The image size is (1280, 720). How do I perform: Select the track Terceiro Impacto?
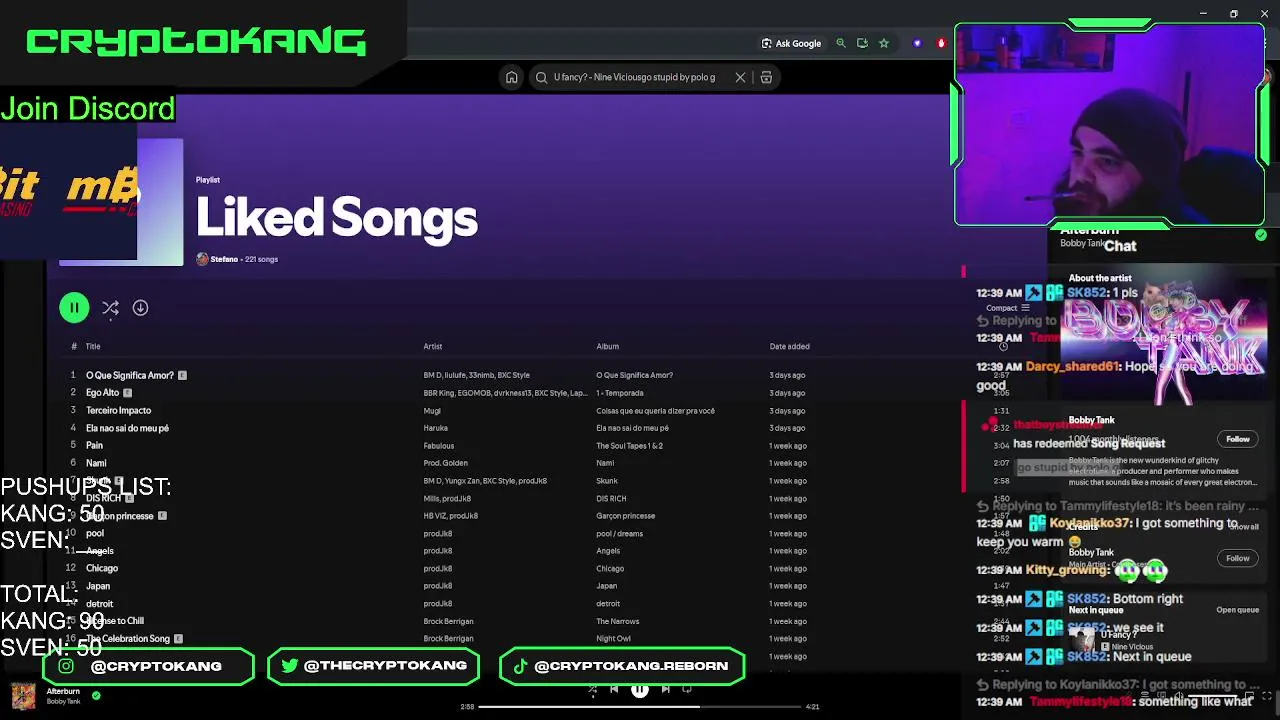coord(118,410)
